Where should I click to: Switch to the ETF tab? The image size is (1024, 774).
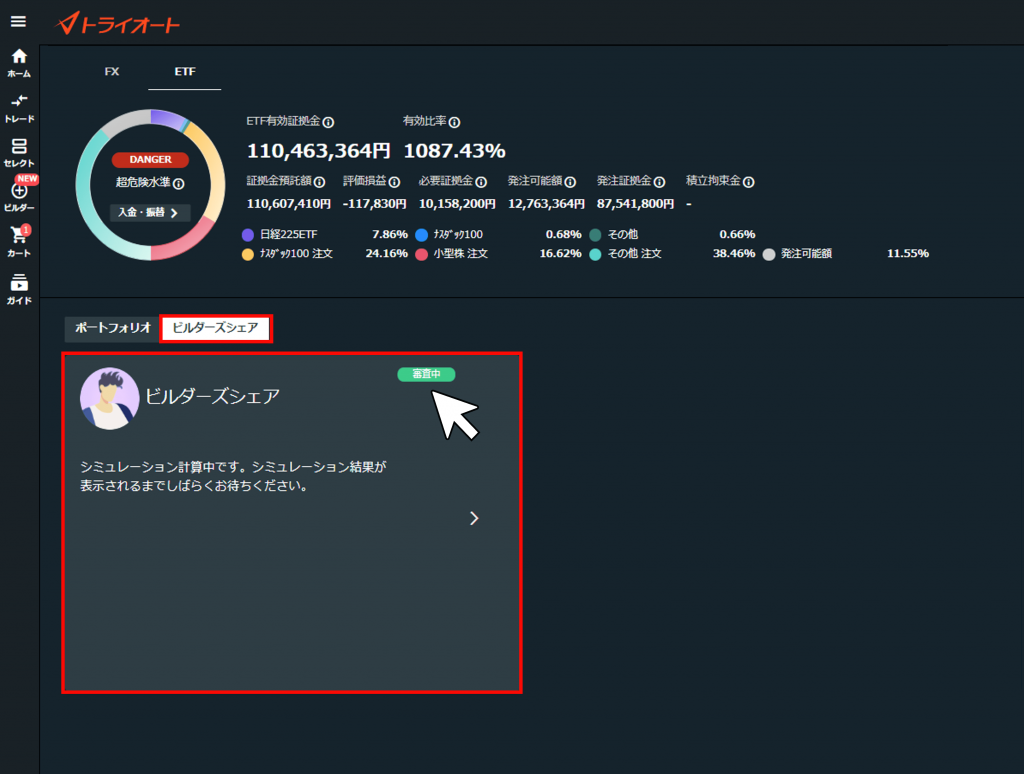[x=185, y=71]
